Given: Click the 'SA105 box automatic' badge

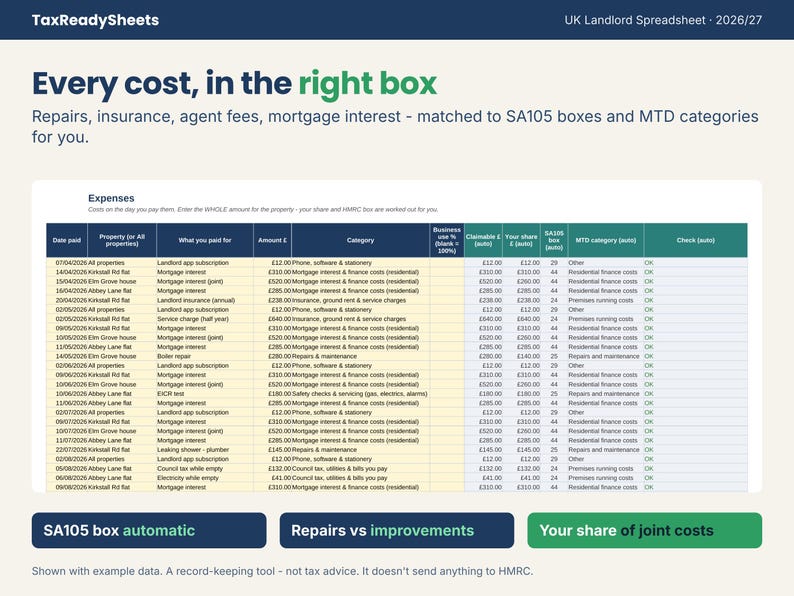Looking at the screenshot, I should [149, 530].
